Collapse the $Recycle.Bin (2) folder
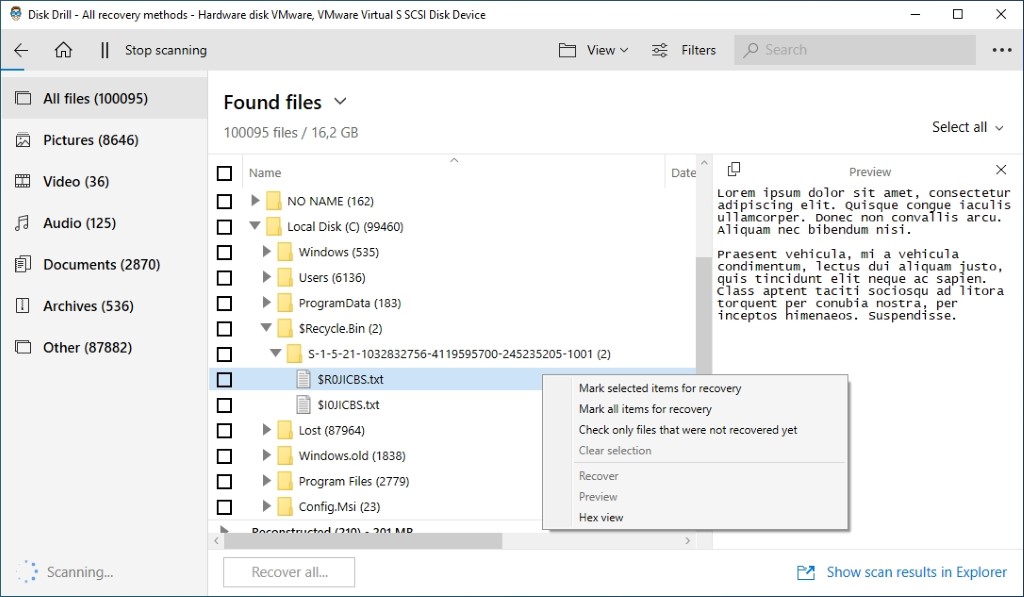Screen dimensions: 1024x597 pyautogui.click(x=266, y=328)
